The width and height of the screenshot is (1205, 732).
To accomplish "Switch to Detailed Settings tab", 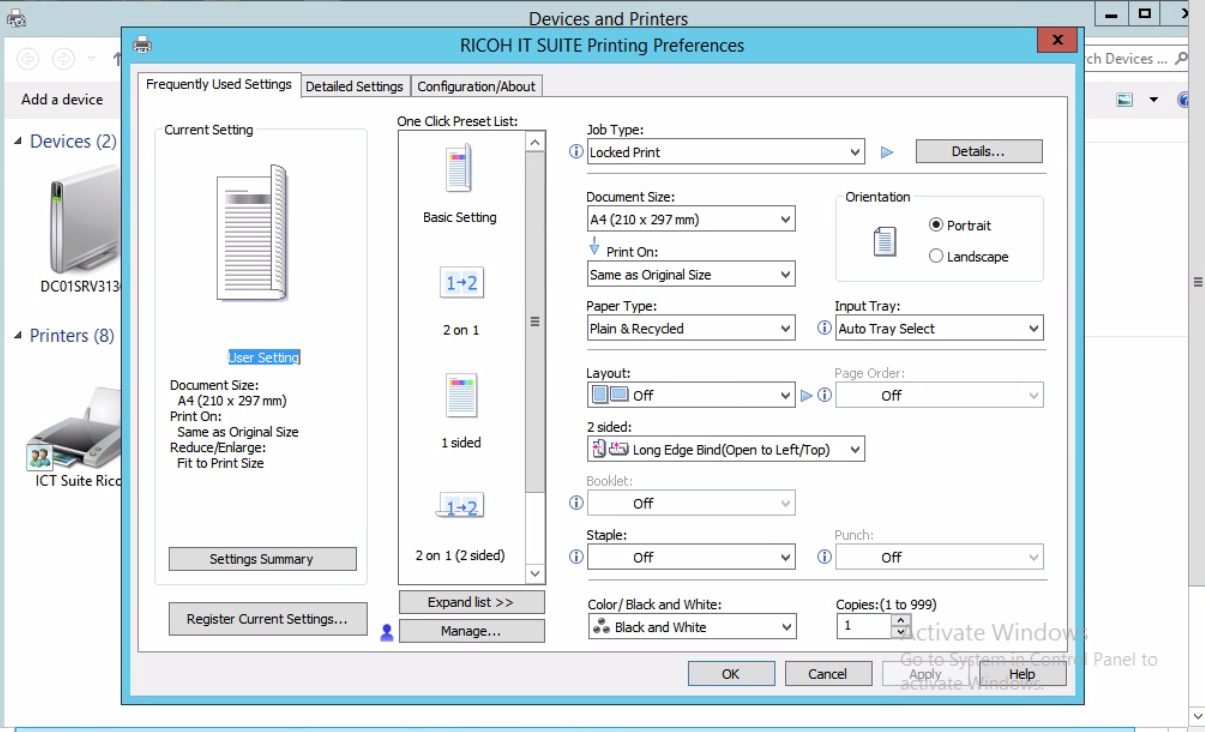I will [354, 86].
